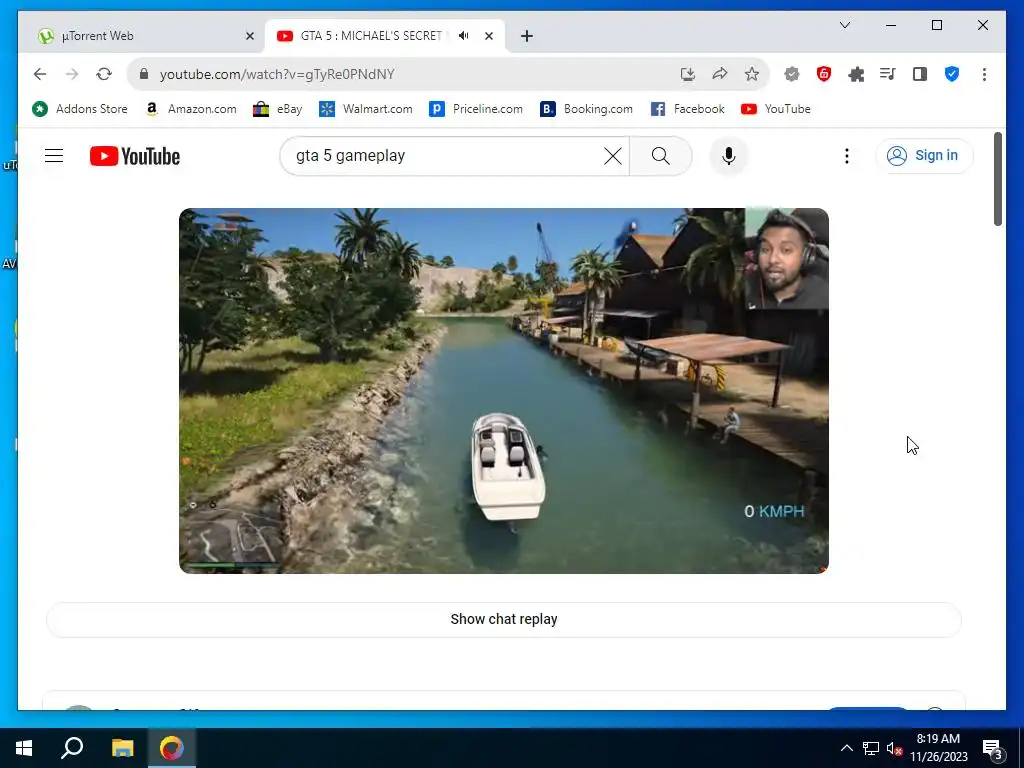Open volume tray icon
1024x768 pixels.
[x=894, y=748]
